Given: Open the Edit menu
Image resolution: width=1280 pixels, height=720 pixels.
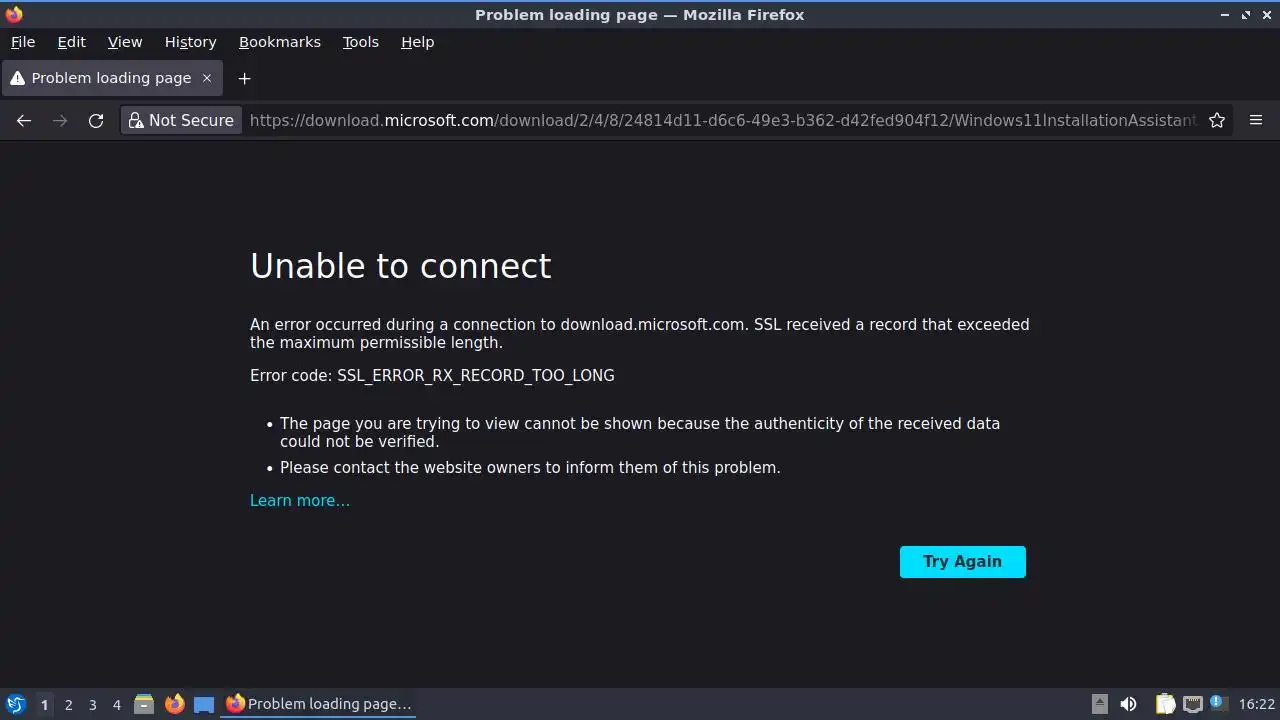Looking at the screenshot, I should pos(71,42).
